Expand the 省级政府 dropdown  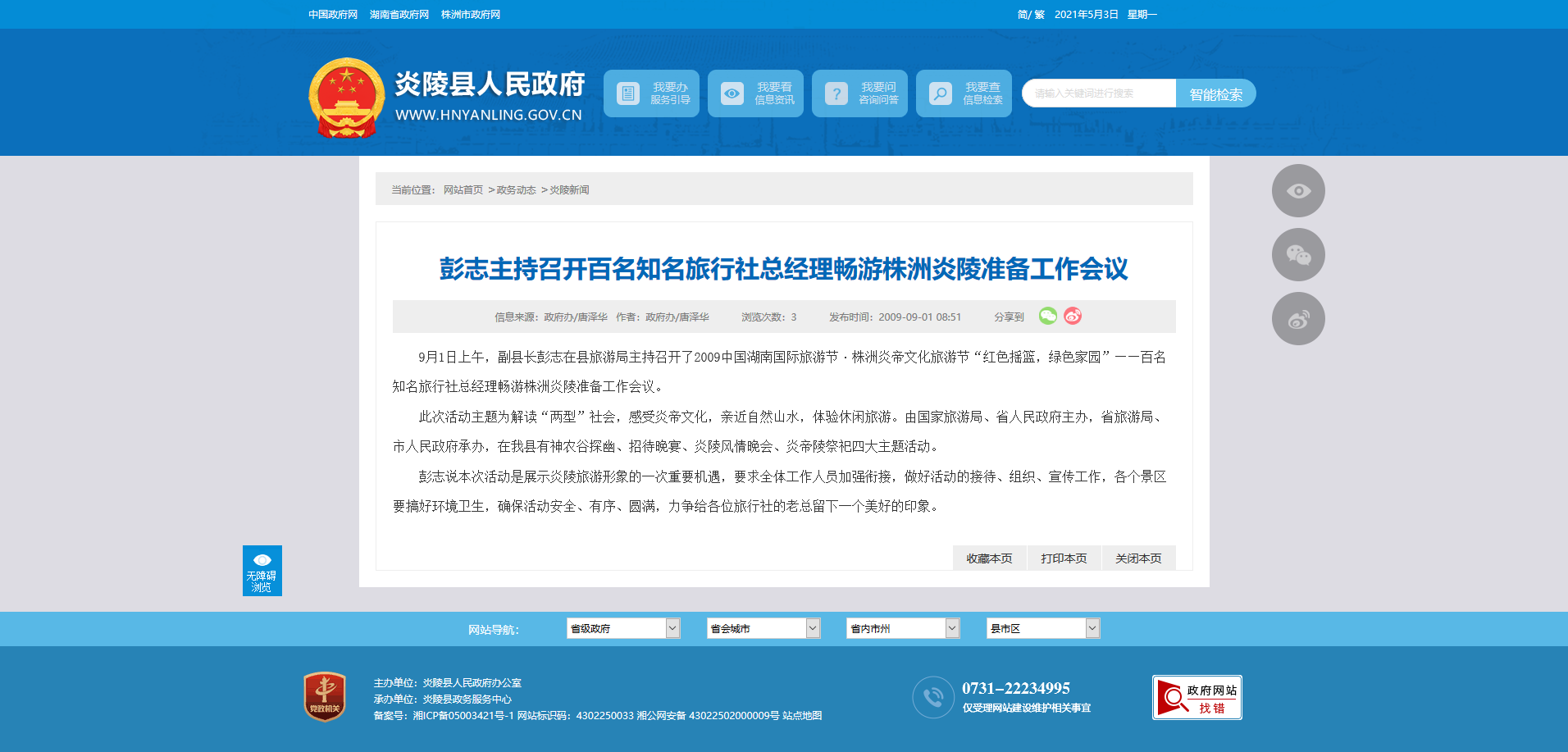click(x=622, y=628)
